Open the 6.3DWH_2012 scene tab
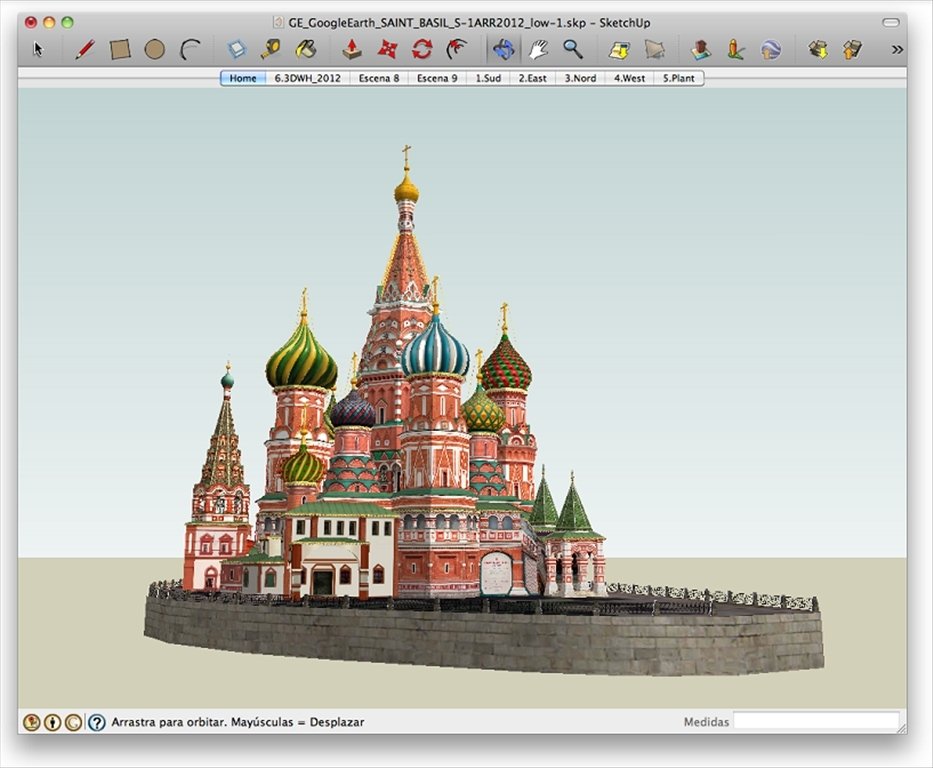933x768 pixels. (308, 78)
